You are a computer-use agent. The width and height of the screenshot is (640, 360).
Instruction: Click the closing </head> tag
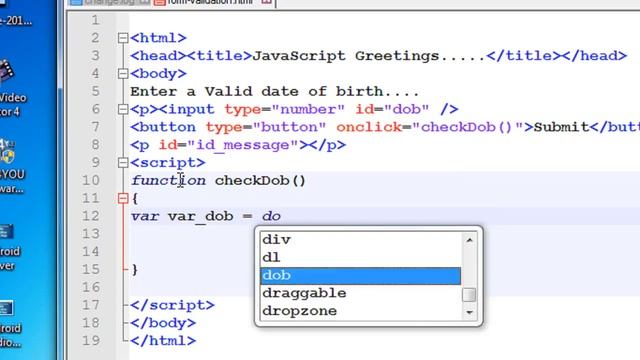pyautogui.click(x=594, y=56)
